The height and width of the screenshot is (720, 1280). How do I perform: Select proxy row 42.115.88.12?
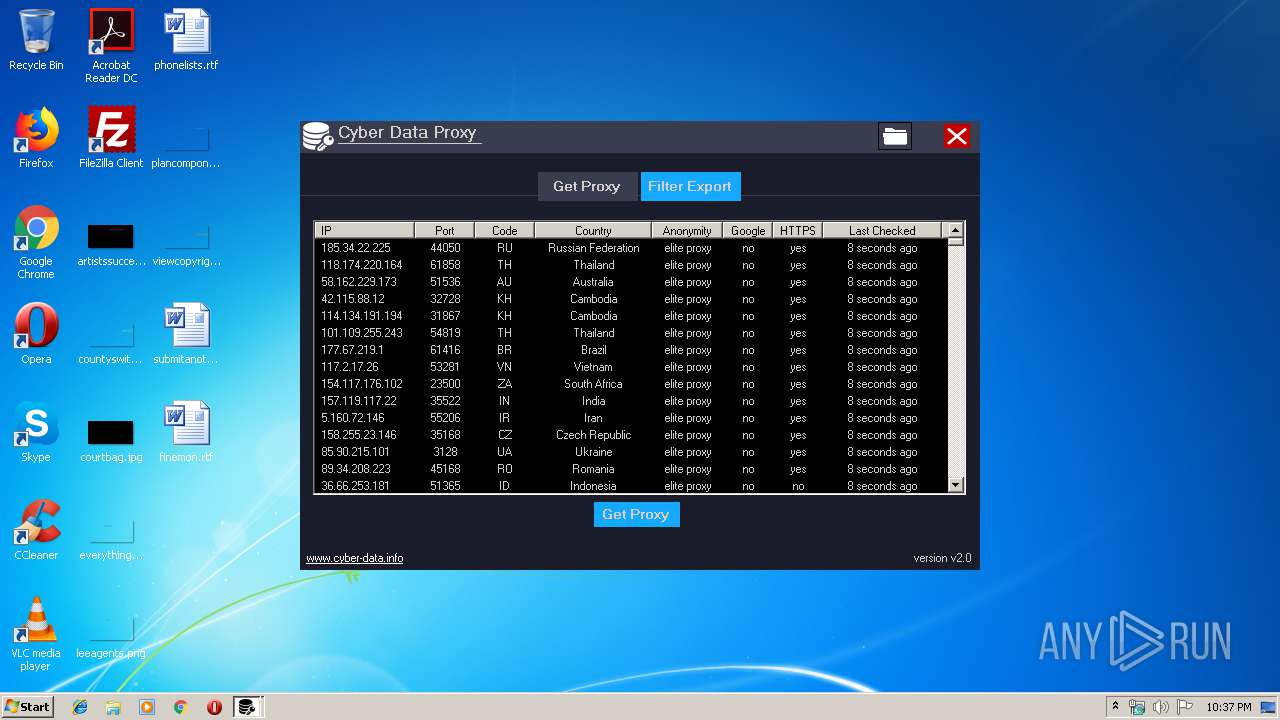(631, 299)
